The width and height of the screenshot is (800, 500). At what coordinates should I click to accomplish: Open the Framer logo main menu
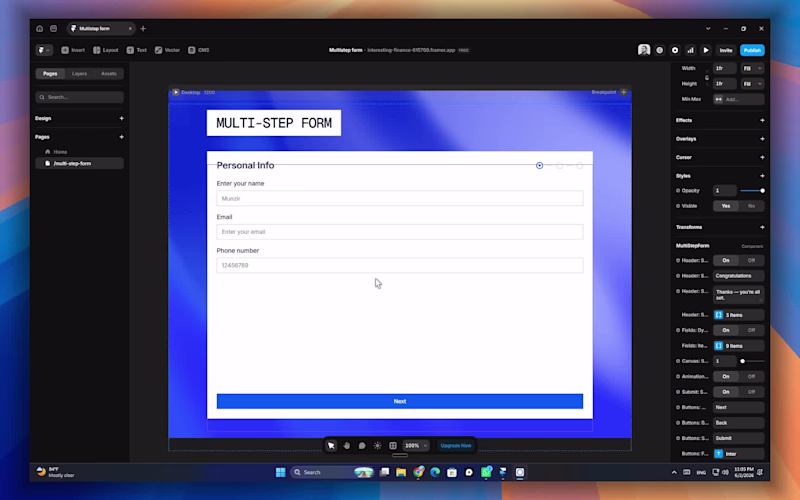pyautogui.click(x=44, y=50)
